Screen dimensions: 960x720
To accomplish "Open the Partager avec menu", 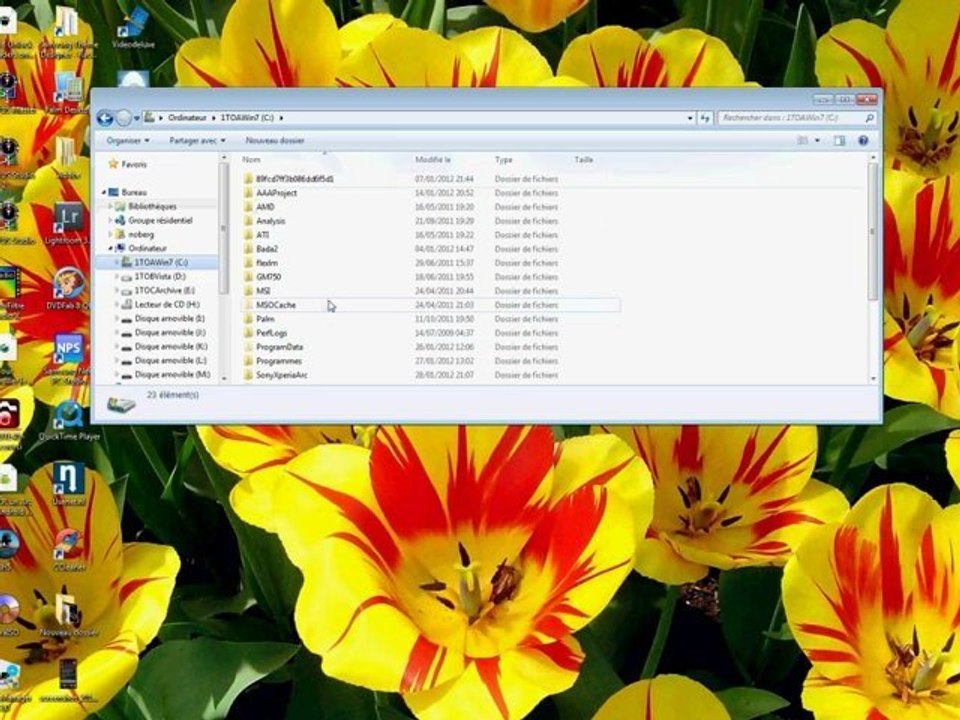I will 197,141.
